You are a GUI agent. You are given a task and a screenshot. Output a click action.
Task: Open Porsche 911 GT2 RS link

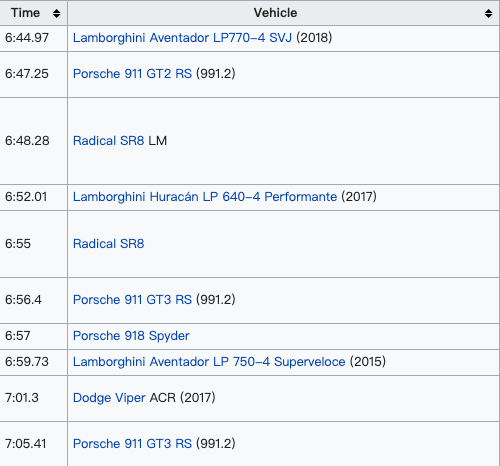[x=132, y=74]
